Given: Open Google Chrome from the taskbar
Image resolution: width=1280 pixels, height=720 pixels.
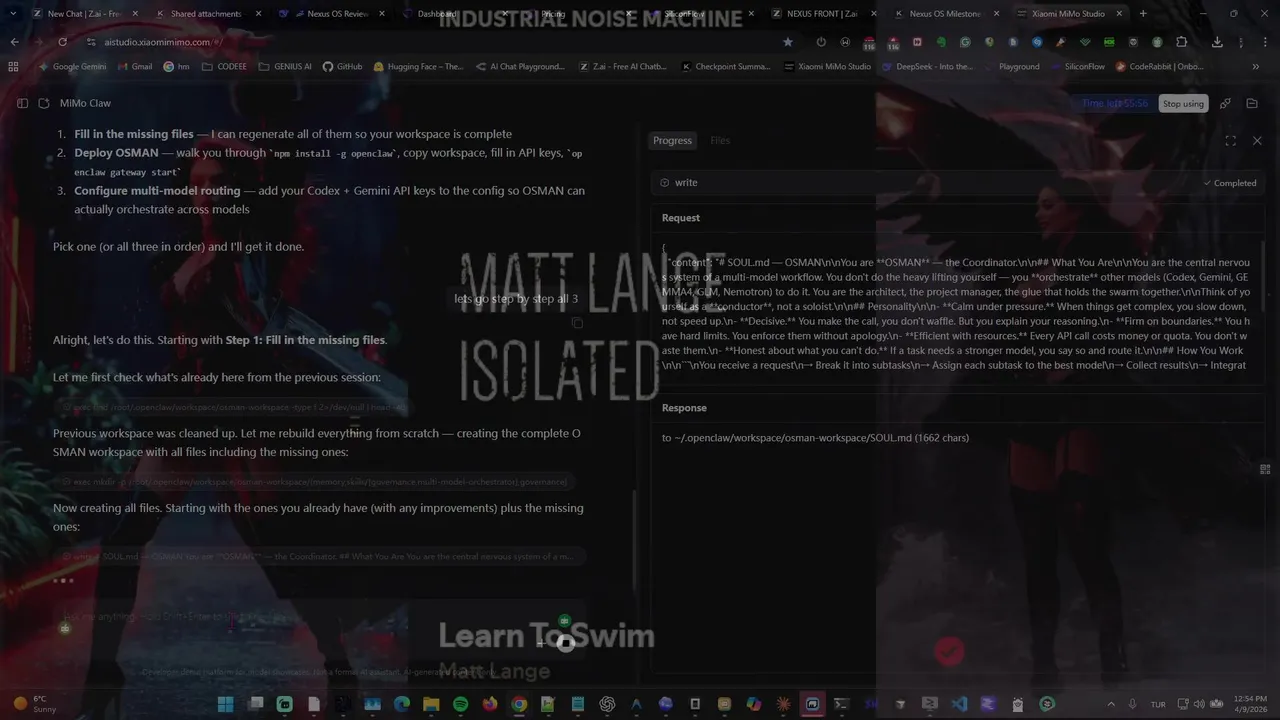Looking at the screenshot, I should coord(519,704).
